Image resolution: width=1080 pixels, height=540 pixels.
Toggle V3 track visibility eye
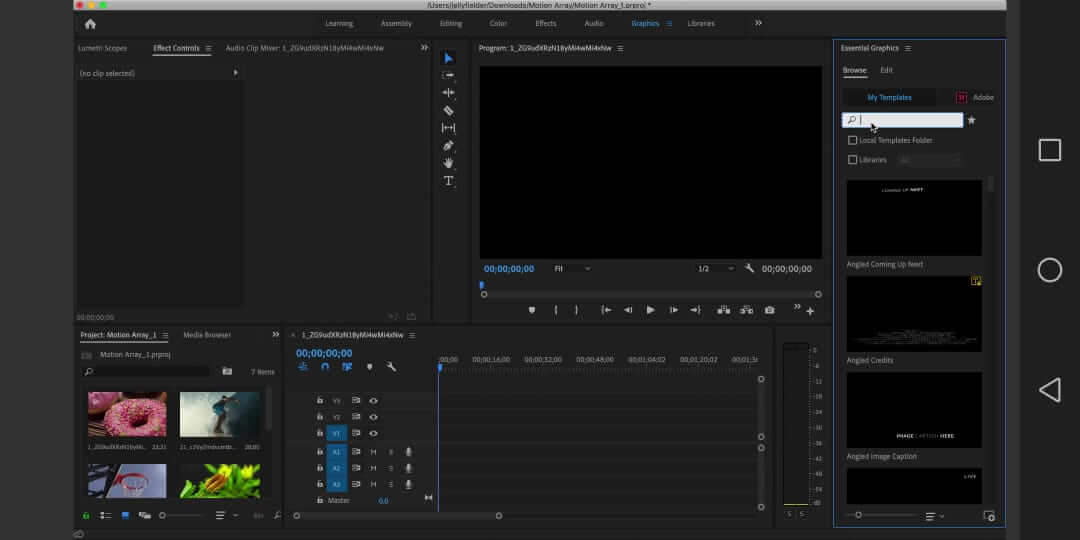tap(373, 400)
